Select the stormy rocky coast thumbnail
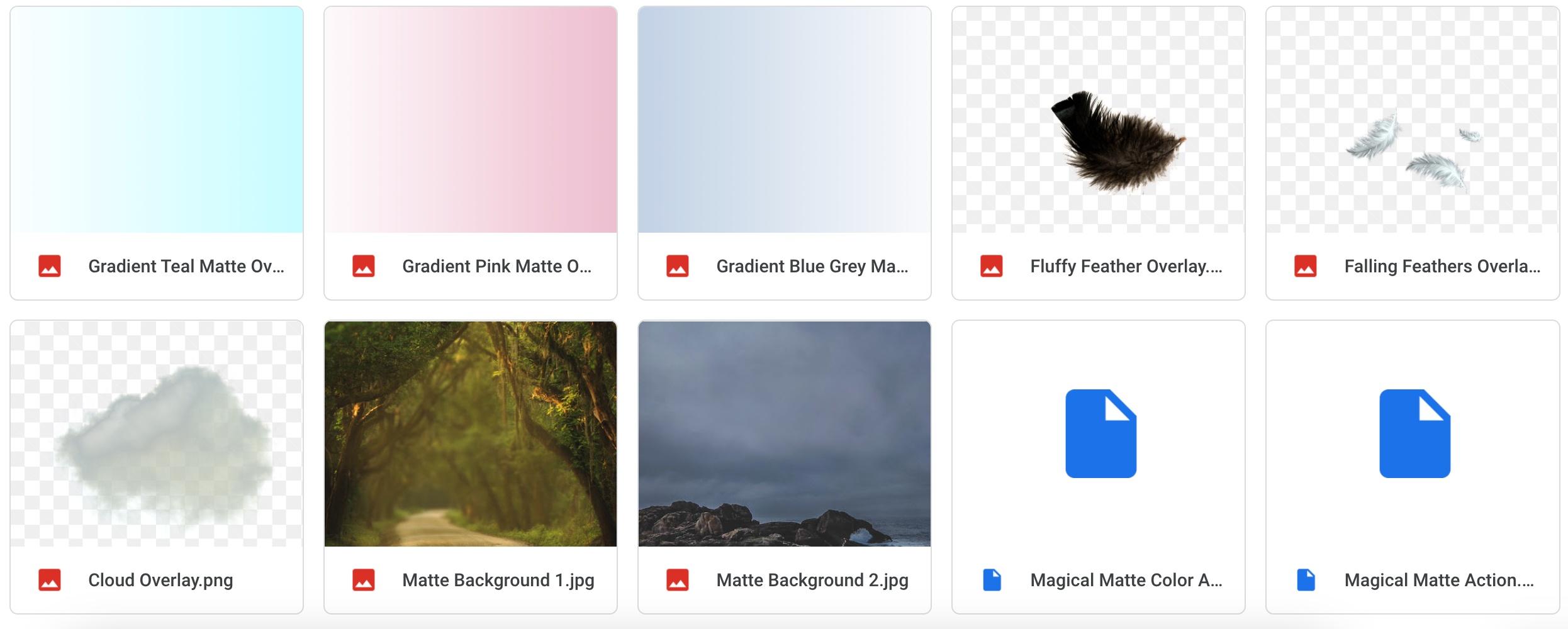This screenshot has width=1568, height=629. (785, 434)
